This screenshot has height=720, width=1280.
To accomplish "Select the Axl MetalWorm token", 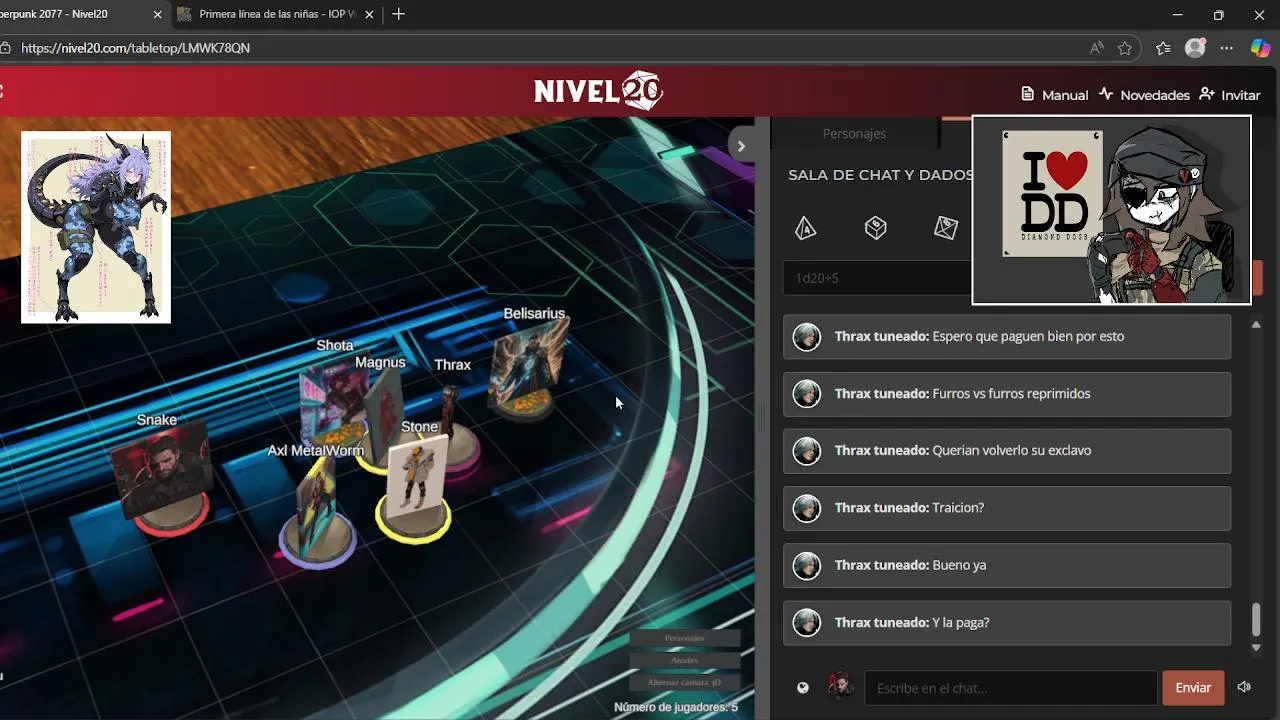I will [317, 512].
